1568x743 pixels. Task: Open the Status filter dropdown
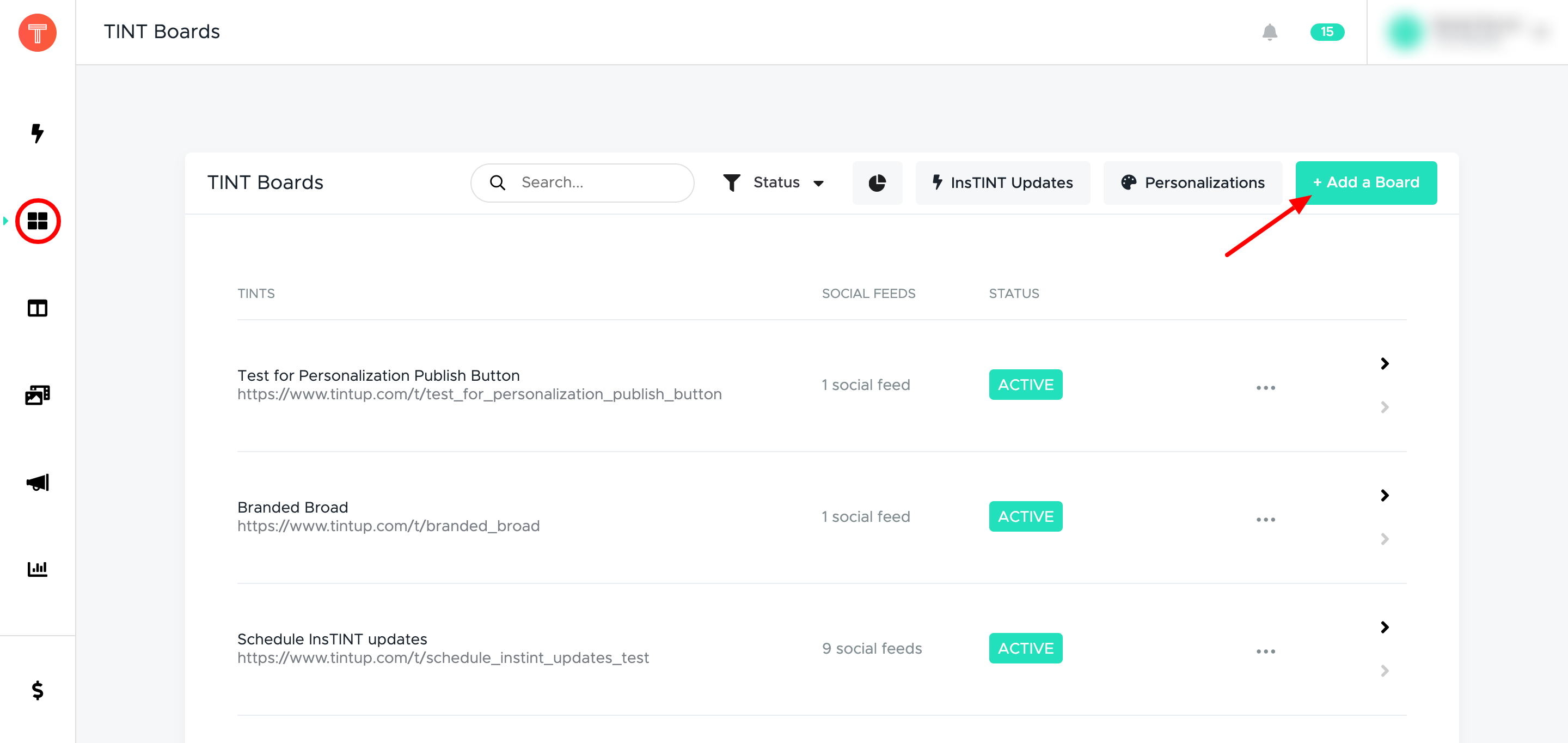tap(774, 182)
